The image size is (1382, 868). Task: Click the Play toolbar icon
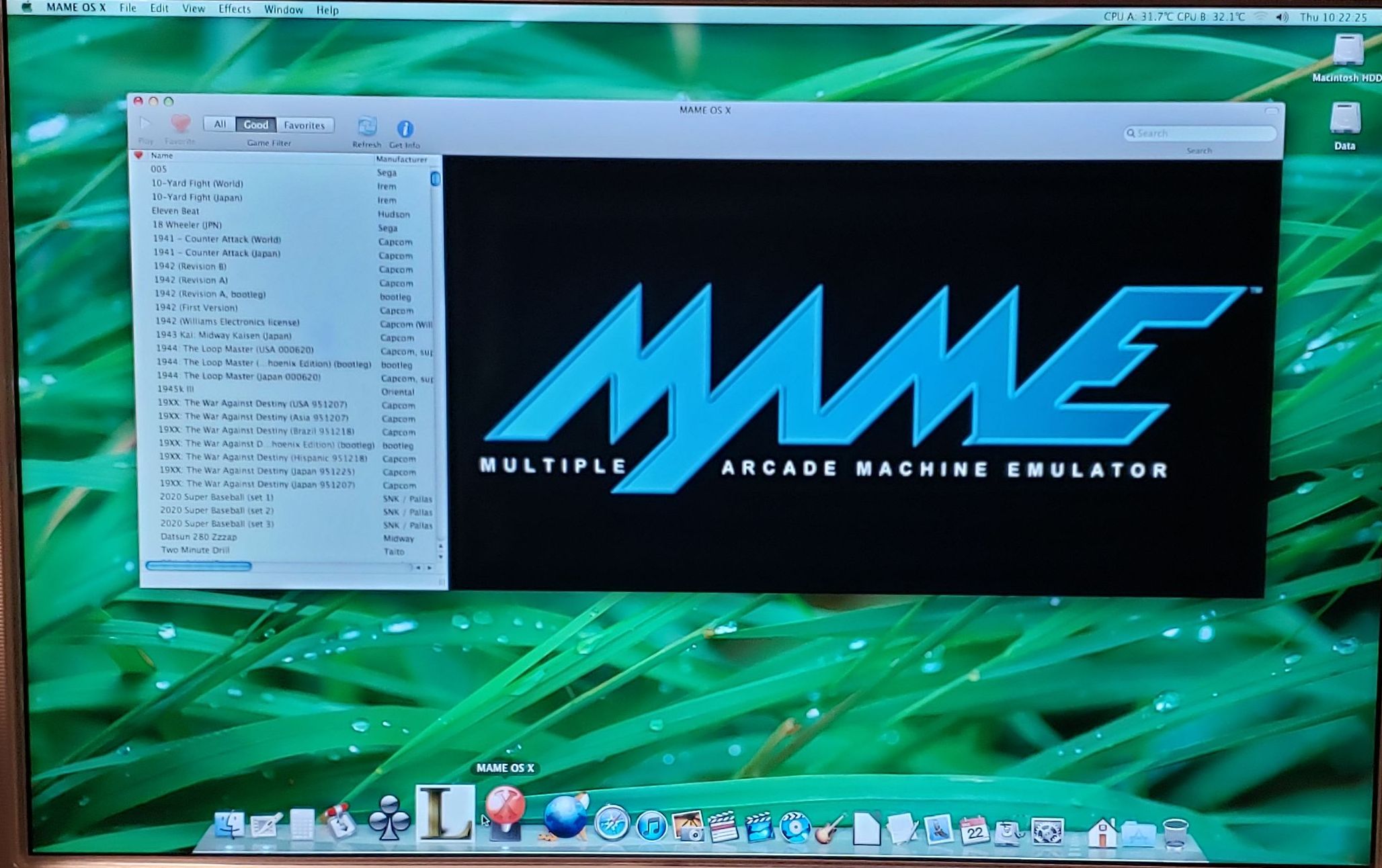coord(145,124)
